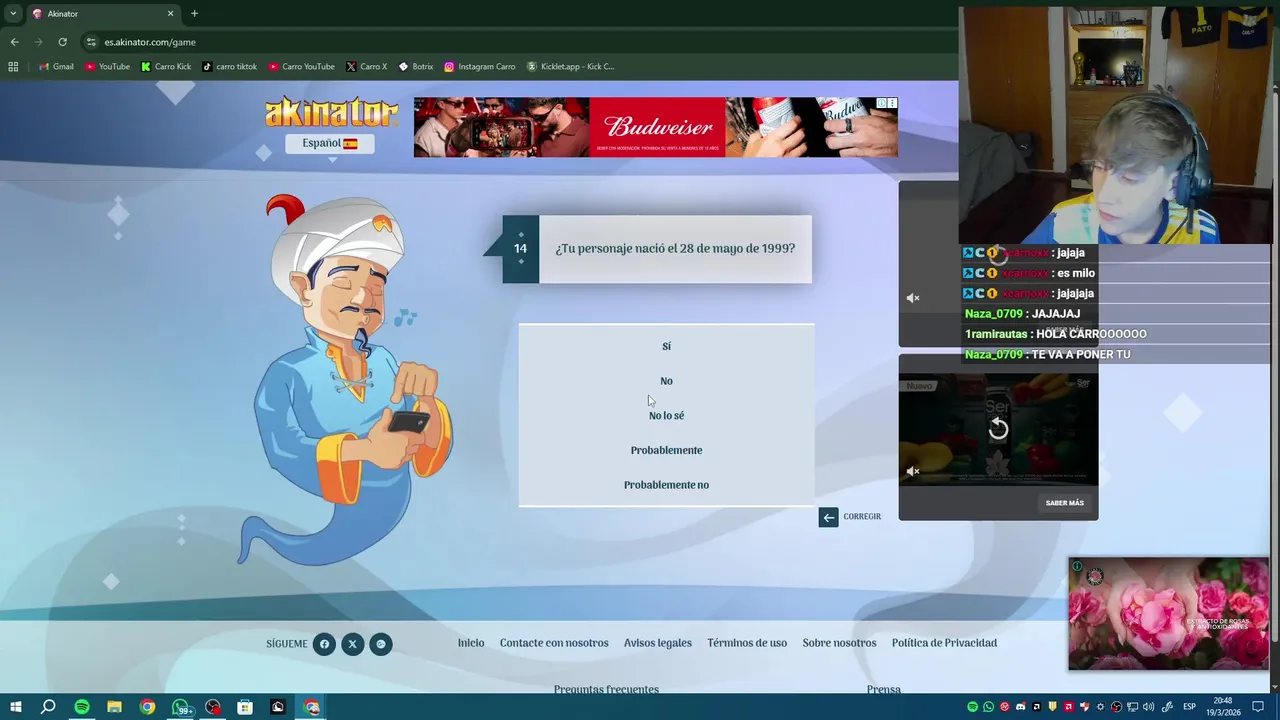Open WhatsApp with 99+ badge

click(181, 707)
